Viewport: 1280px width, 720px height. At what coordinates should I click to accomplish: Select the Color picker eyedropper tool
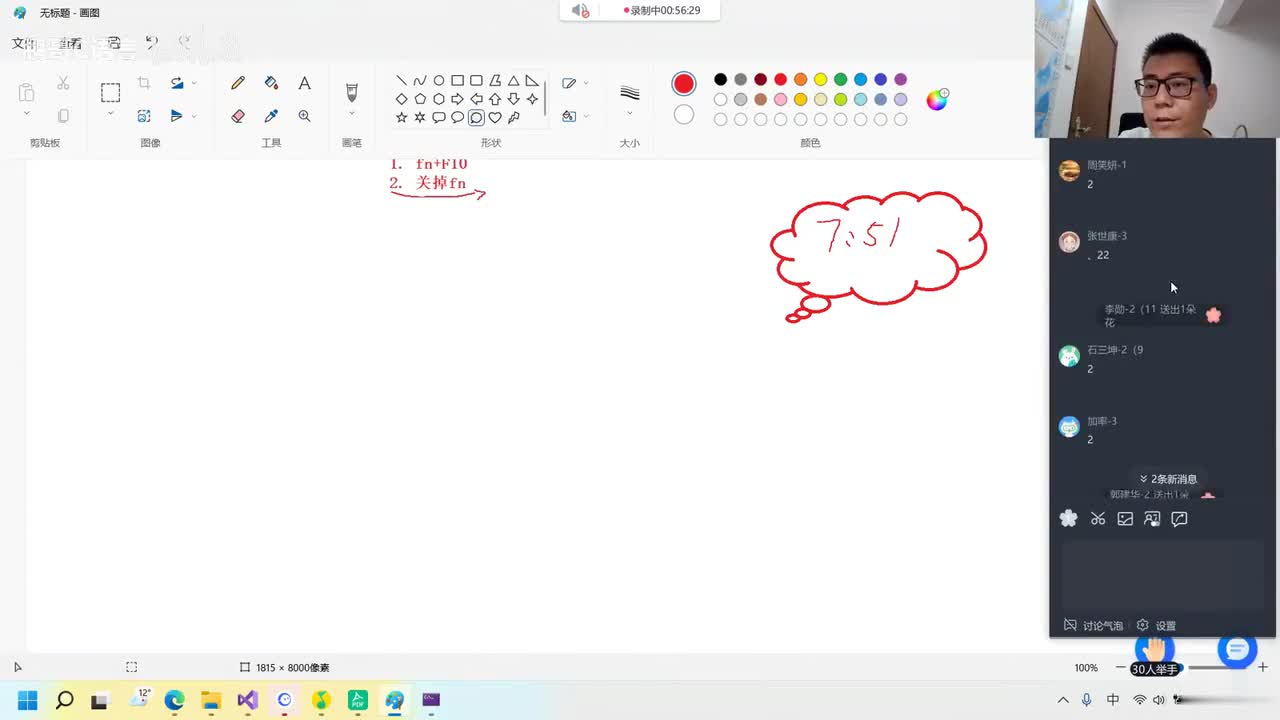271,116
